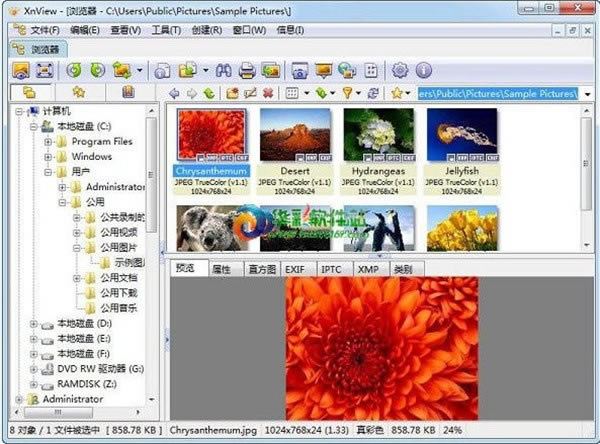Rotate left using the green counterclockwise icon
This screenshot has width=600, height=444.
[74, 70]
